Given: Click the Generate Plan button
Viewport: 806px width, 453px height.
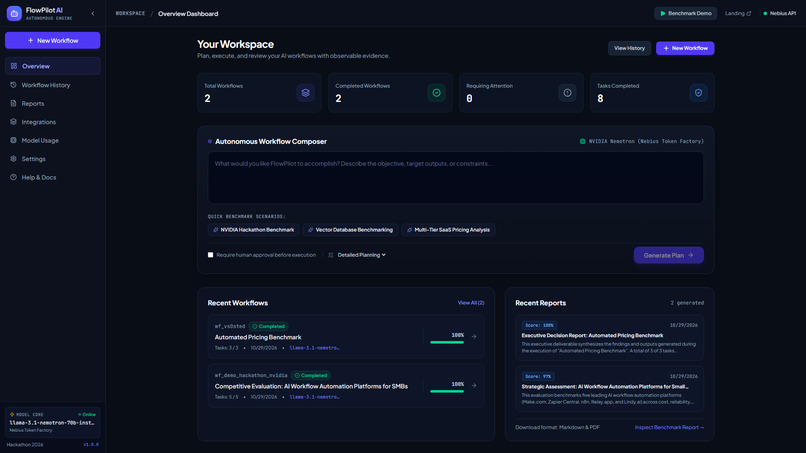Looking at the screenshot, I should click(x=668, y=255).
